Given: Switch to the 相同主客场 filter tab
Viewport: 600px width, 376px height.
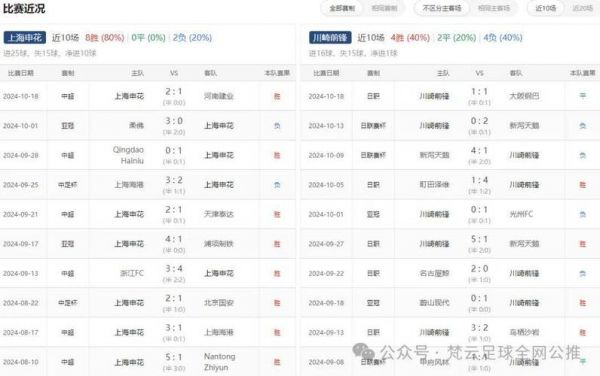Looking at the screenshot, I should [x=494, y=8].
